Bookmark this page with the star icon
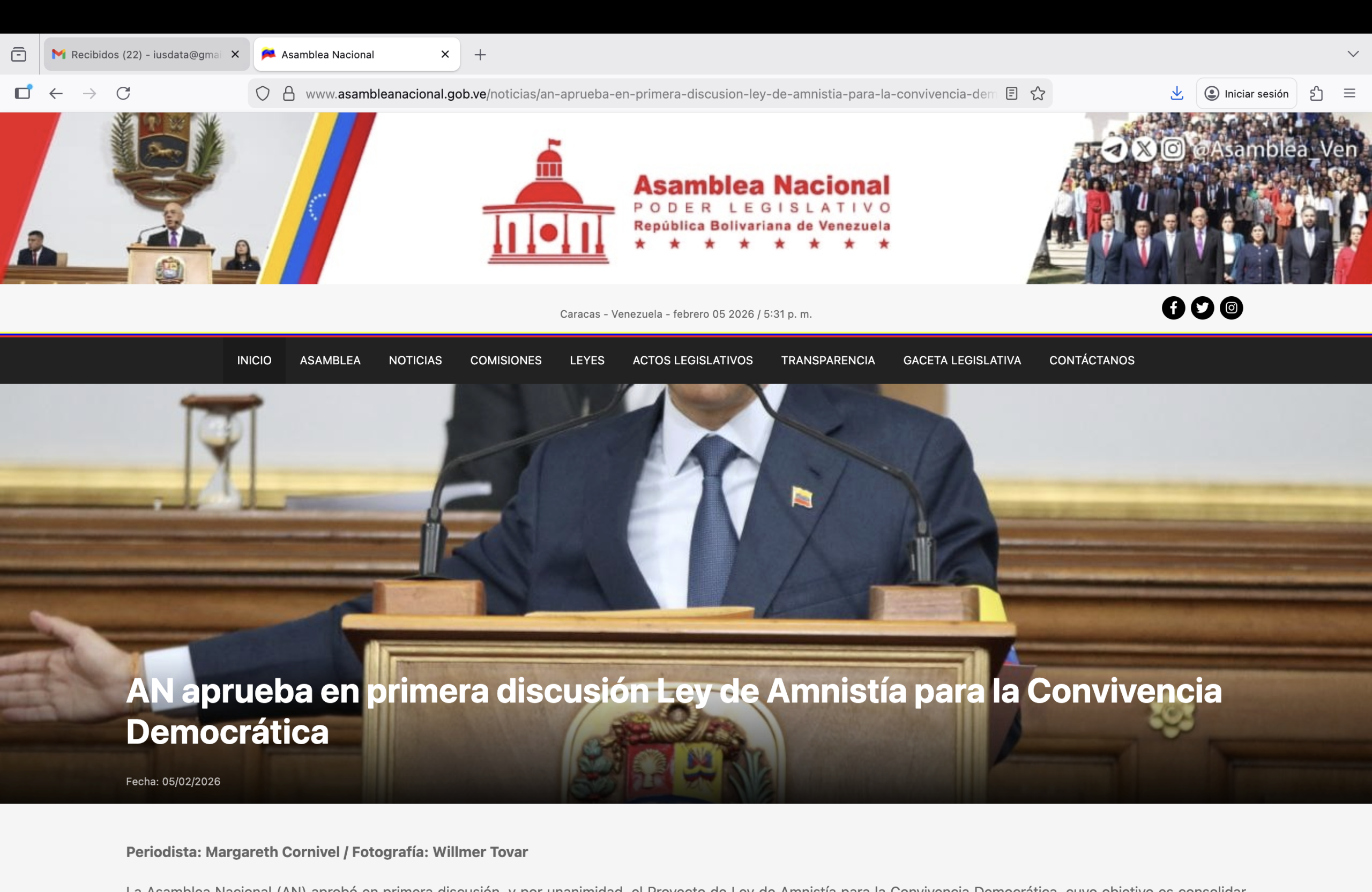The width and height of the screenshot is (1372, 892). [1038, 93]
